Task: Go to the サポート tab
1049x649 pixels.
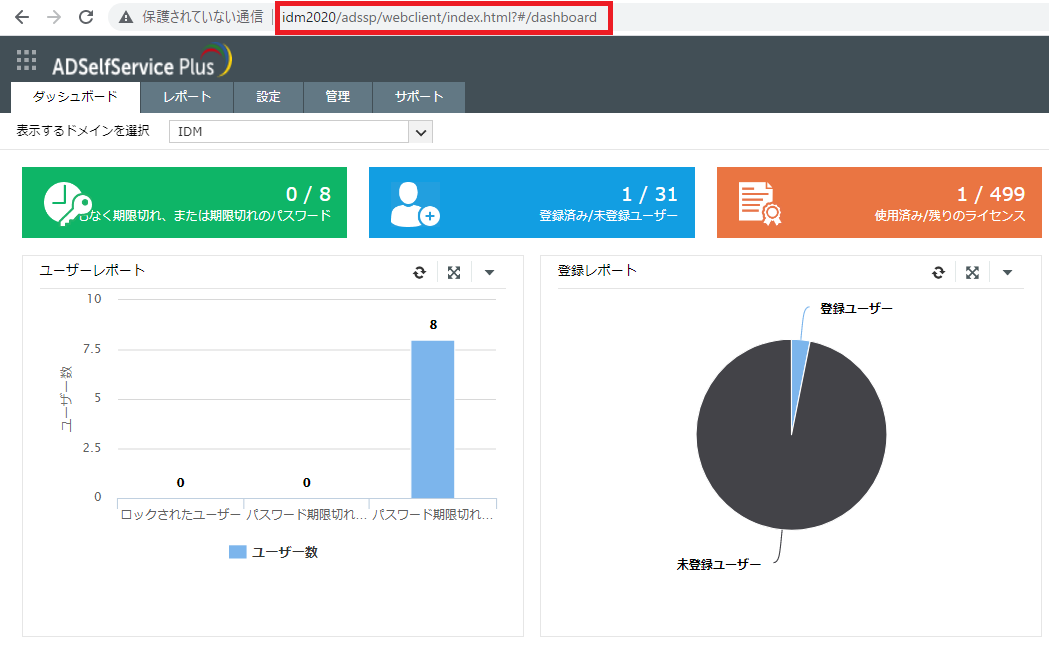Action: (418, 97)
